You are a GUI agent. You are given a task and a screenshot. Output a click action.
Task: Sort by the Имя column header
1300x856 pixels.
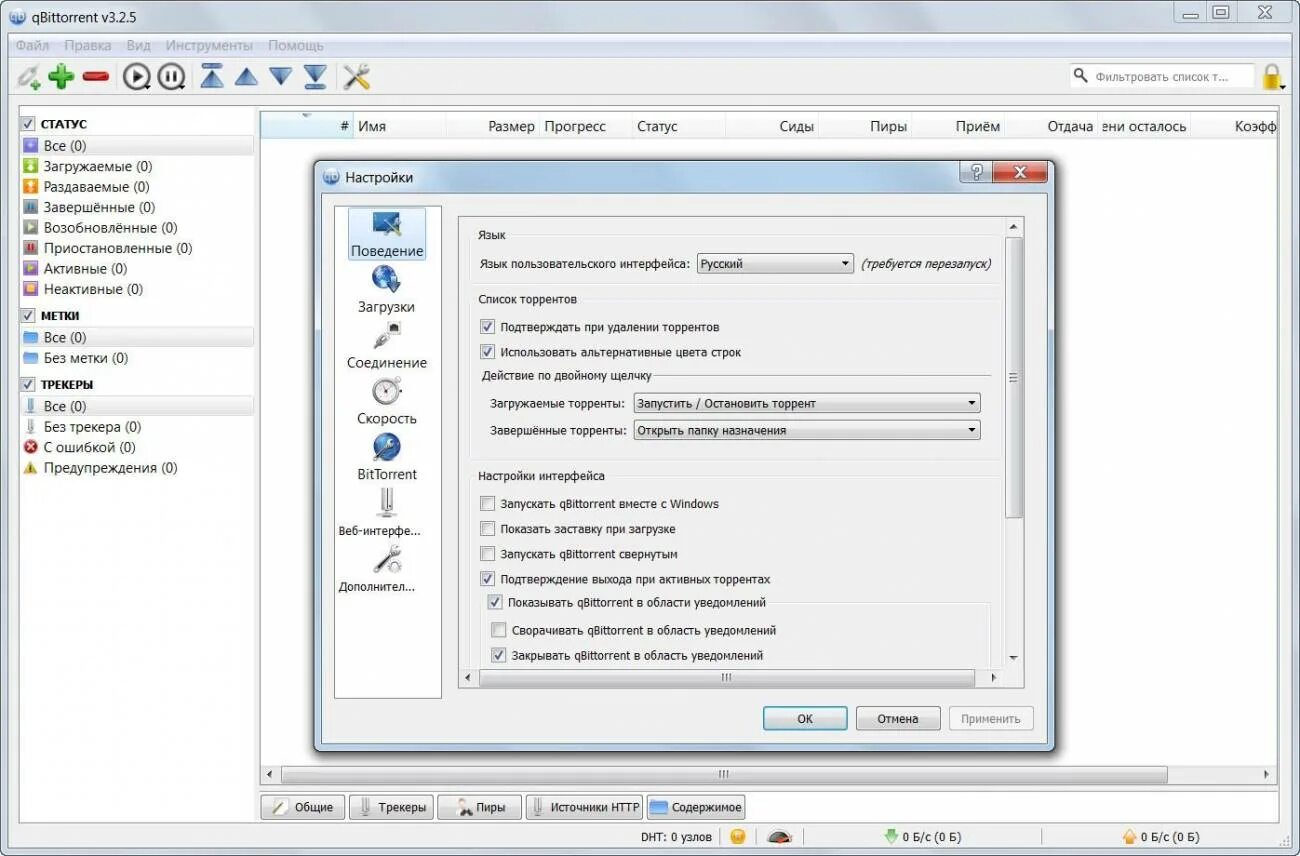[400, 126]
